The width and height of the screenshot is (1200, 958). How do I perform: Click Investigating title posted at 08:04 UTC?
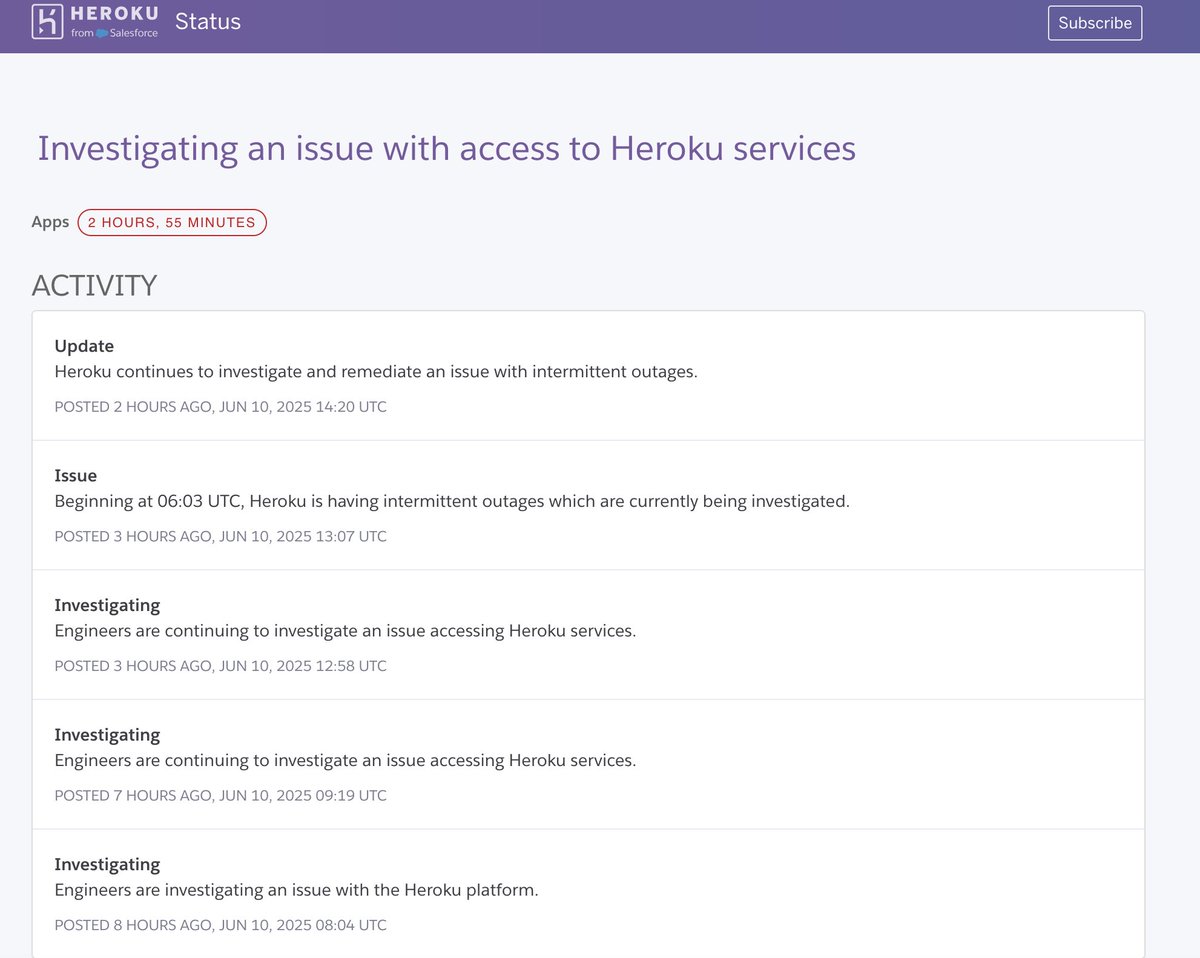click(x=107, y=865)
